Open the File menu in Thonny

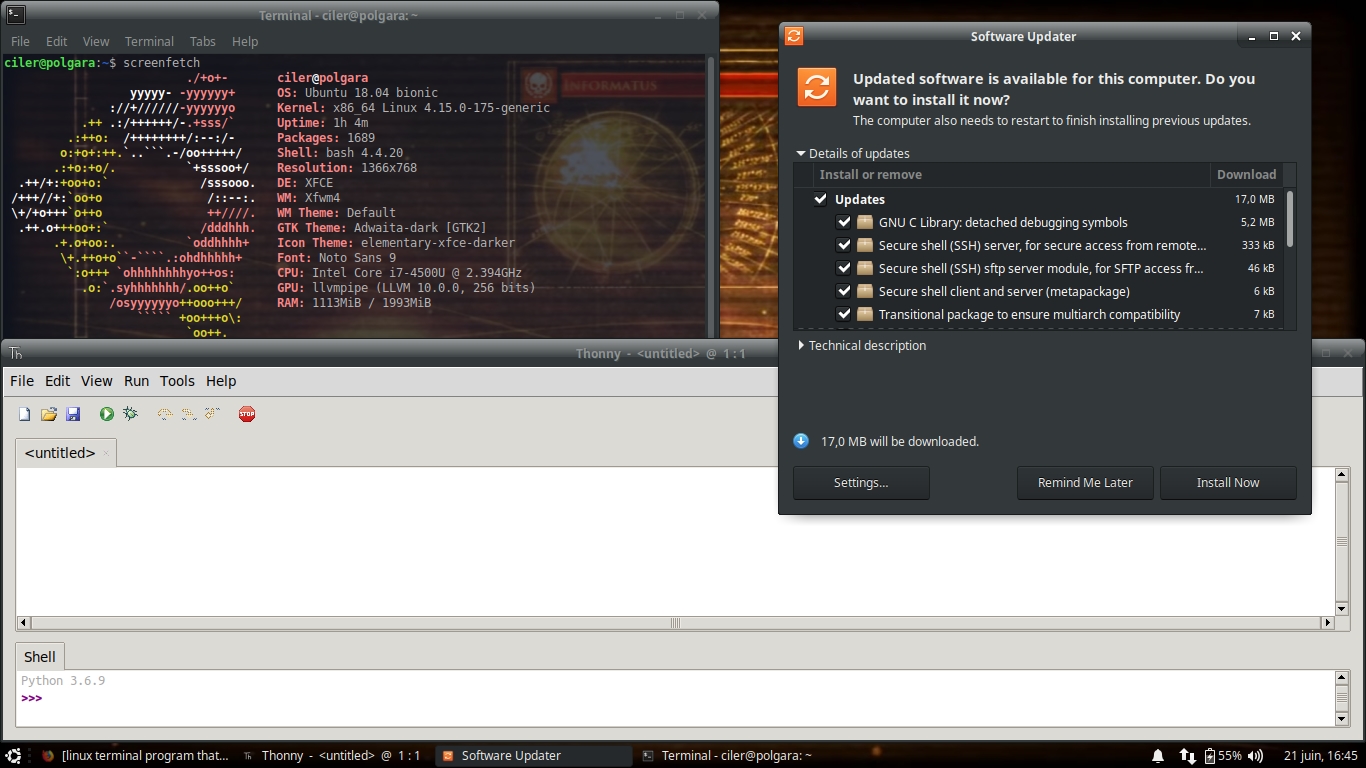pos(22,381)
